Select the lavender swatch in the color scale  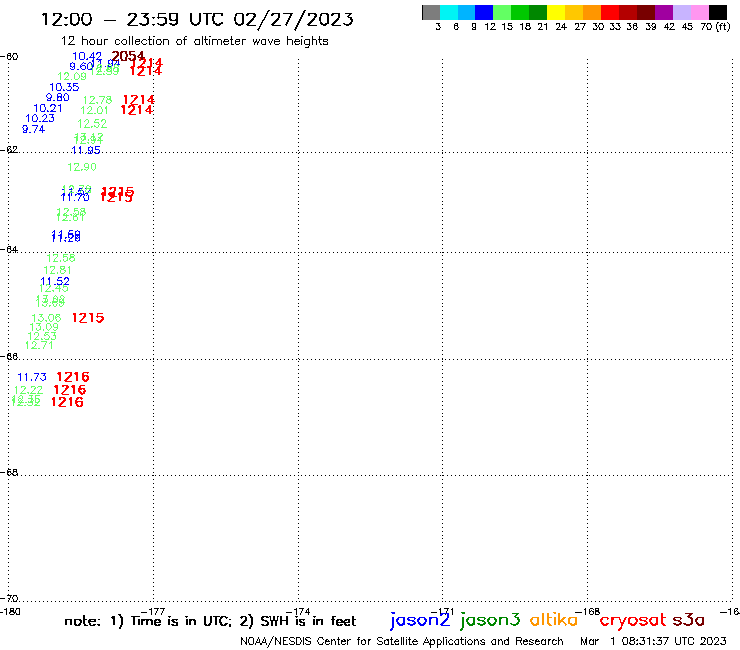tap(682, 12)
